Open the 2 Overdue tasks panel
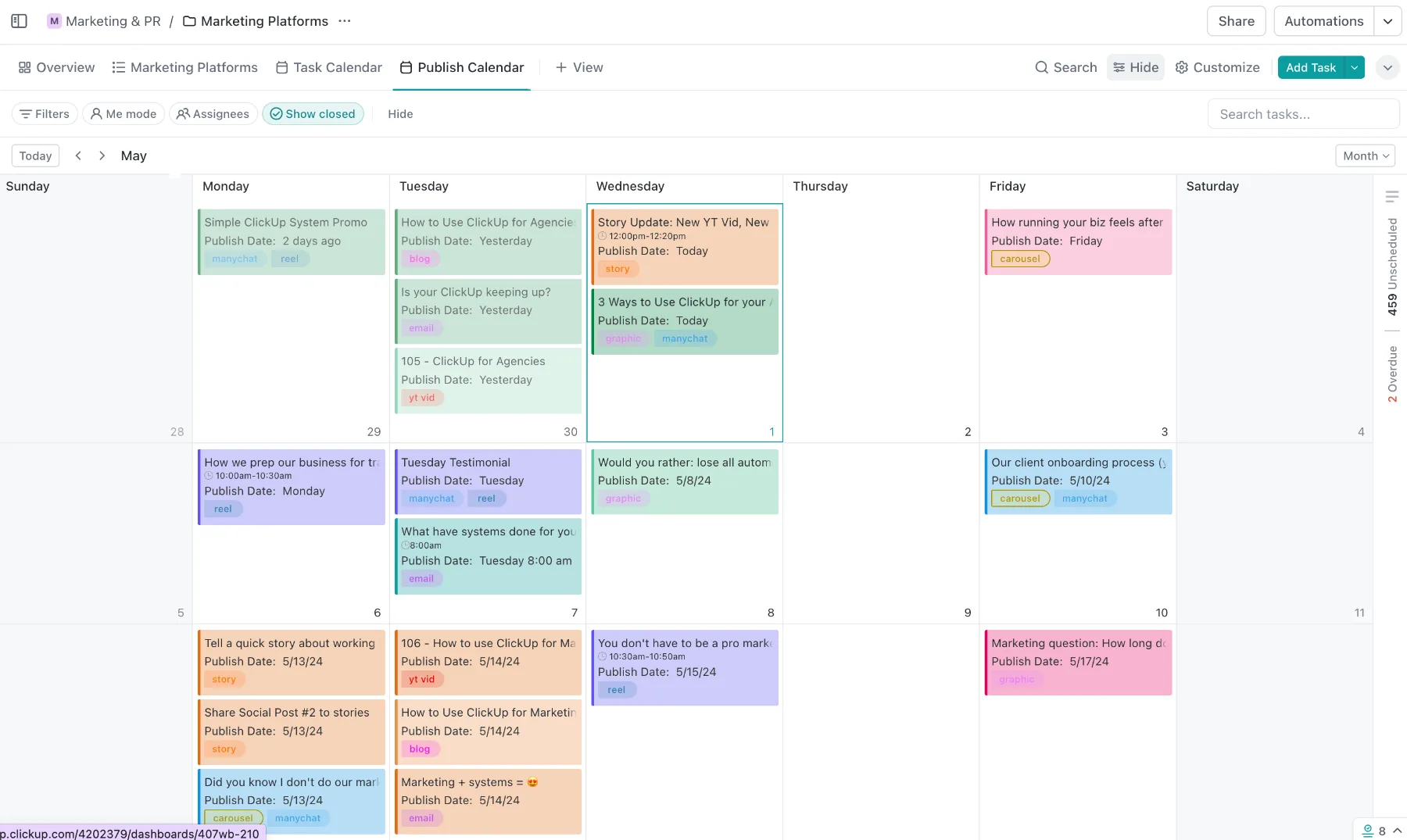The image size is (1407, 840). tap(1391, 374)
